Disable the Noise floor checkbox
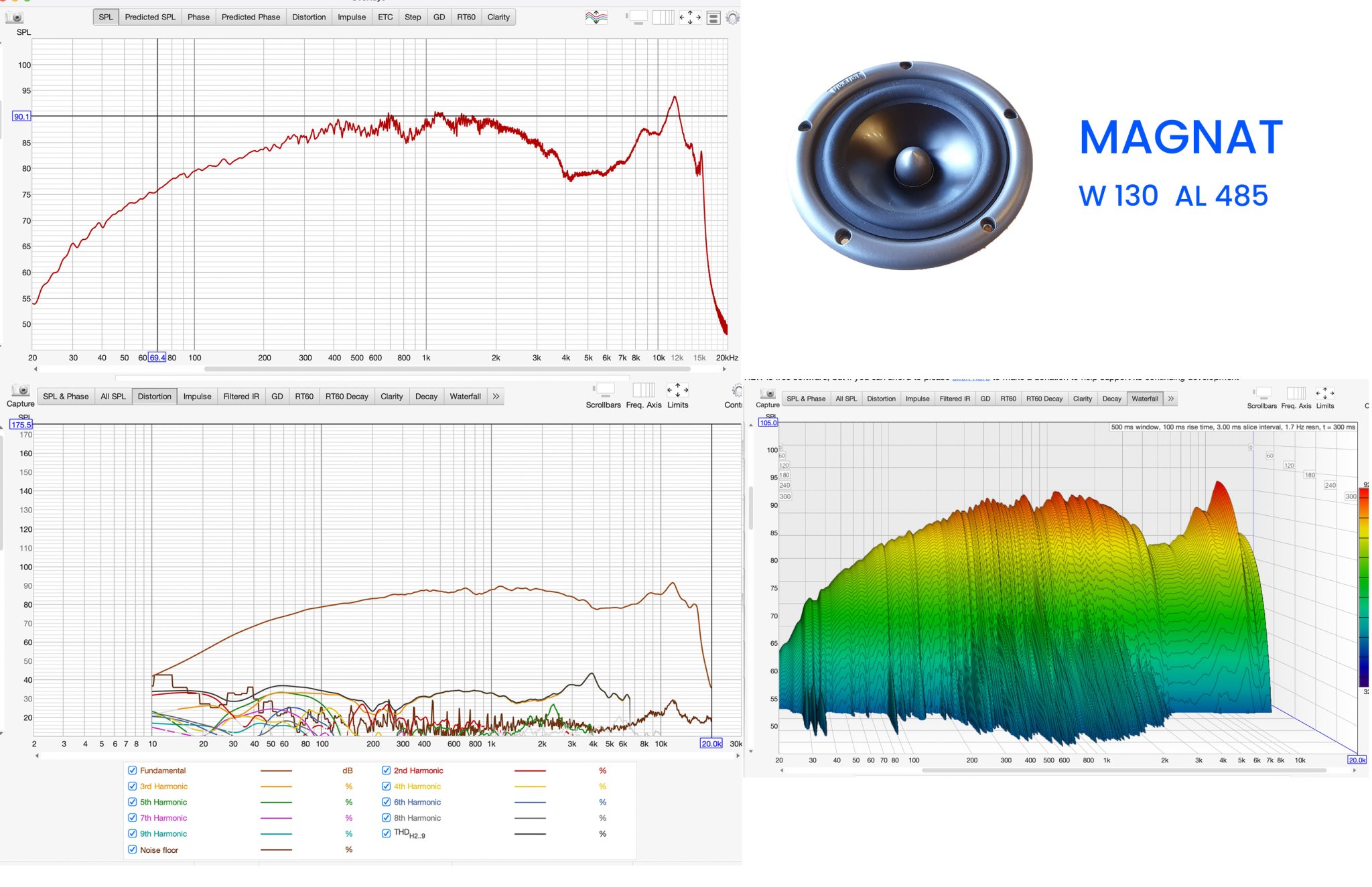Screen dimensions: 1372x887 click(133, 849)
